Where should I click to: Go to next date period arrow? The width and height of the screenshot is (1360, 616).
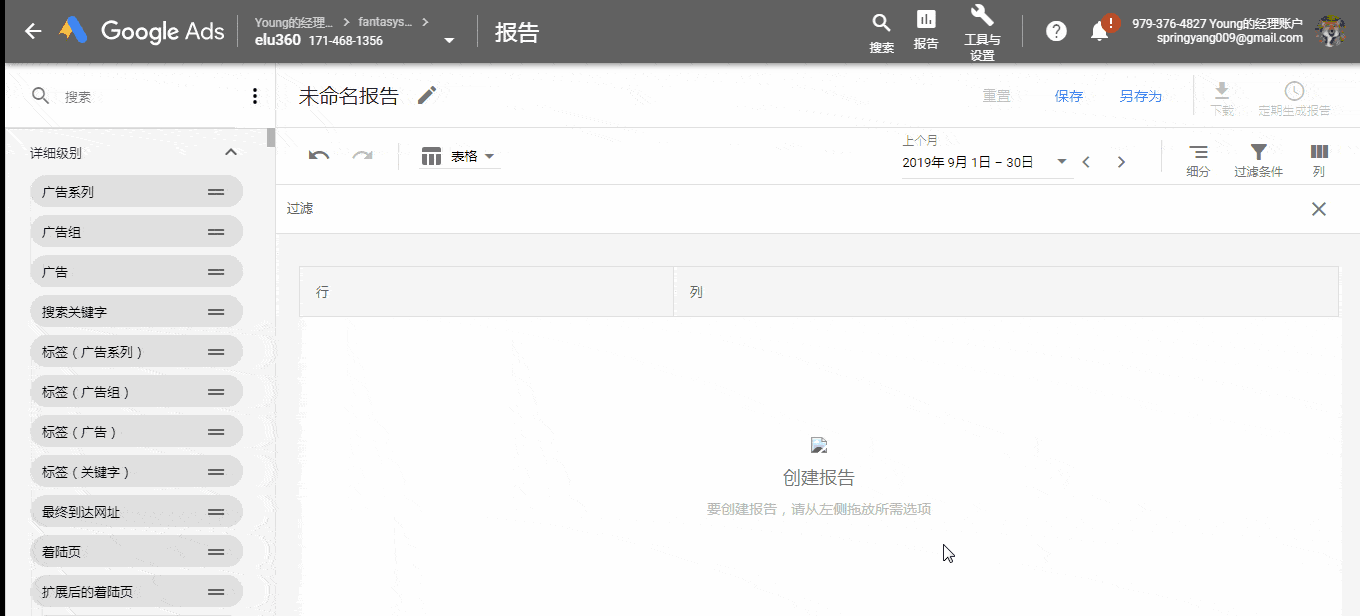pos(1121,162)
